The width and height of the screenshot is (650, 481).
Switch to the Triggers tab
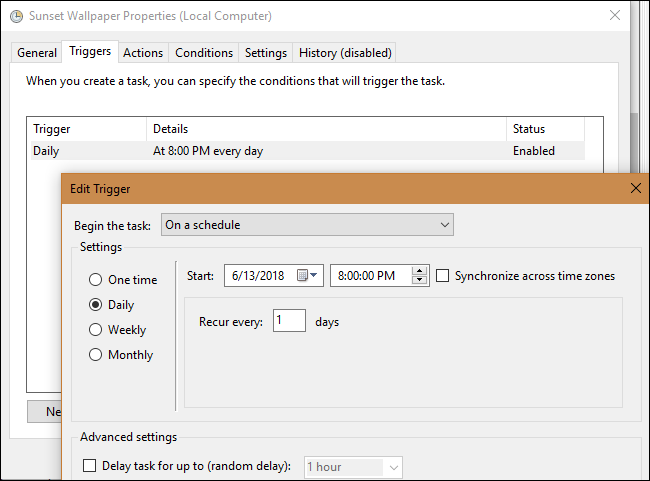point(90,51)
